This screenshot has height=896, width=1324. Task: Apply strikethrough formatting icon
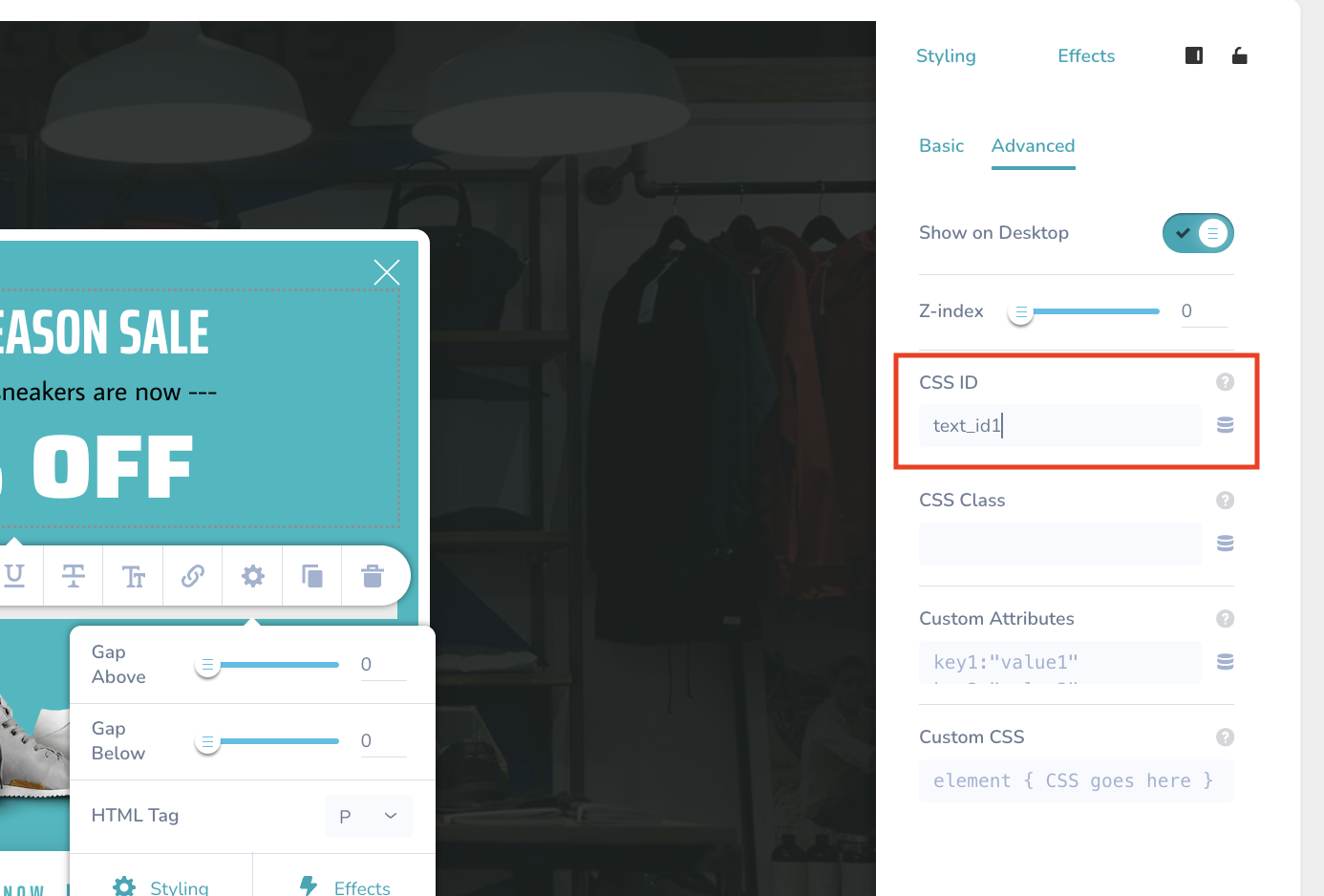coord(74,576)
